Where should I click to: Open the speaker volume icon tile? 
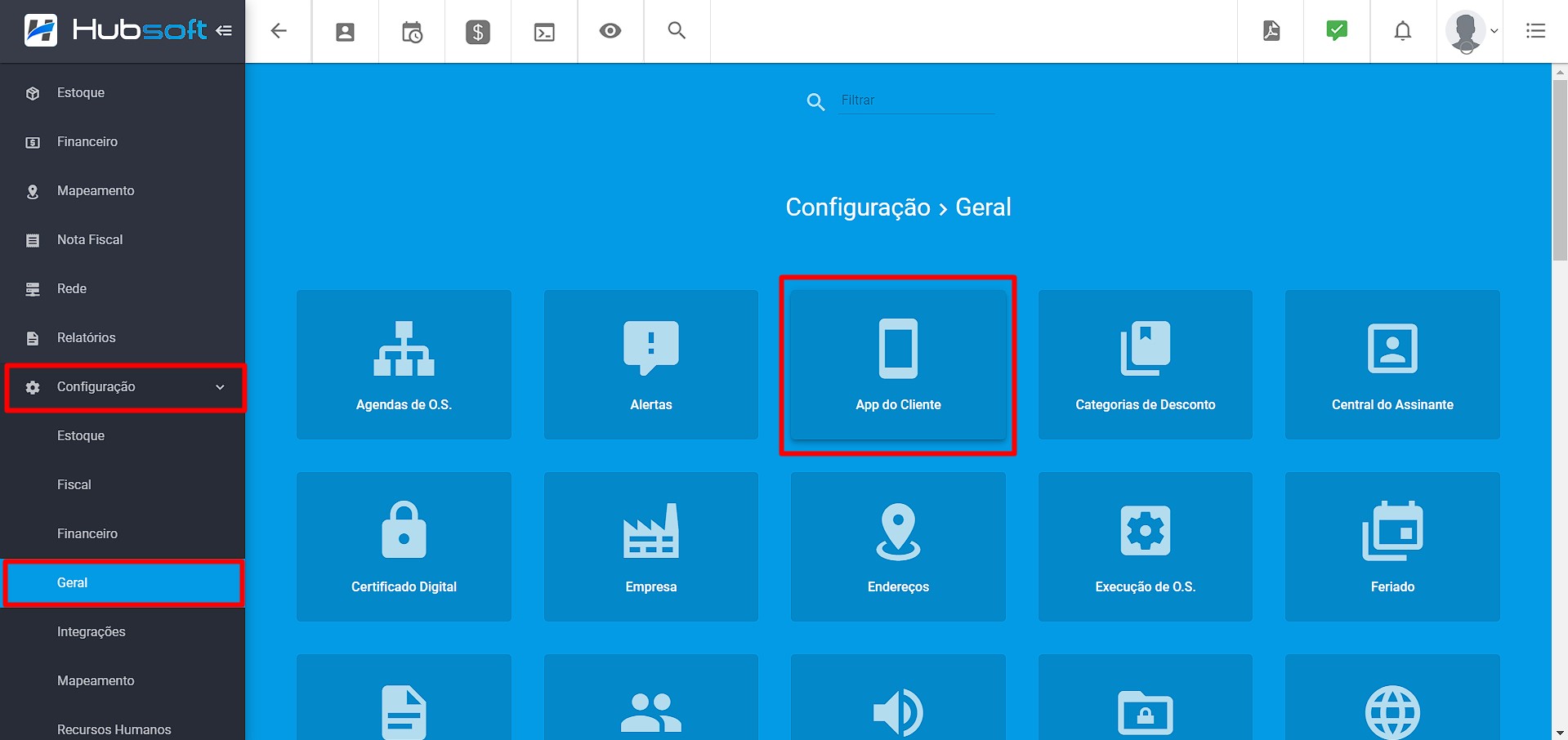pyautogui.click(x=898, y=698)
